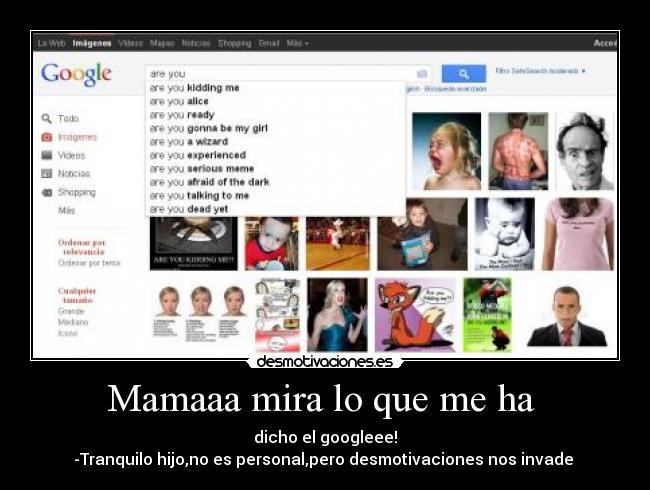Choose suggestion 'are you dead yet'
The height and width of the screenshot is (490, 650).
tap(275, 209)
